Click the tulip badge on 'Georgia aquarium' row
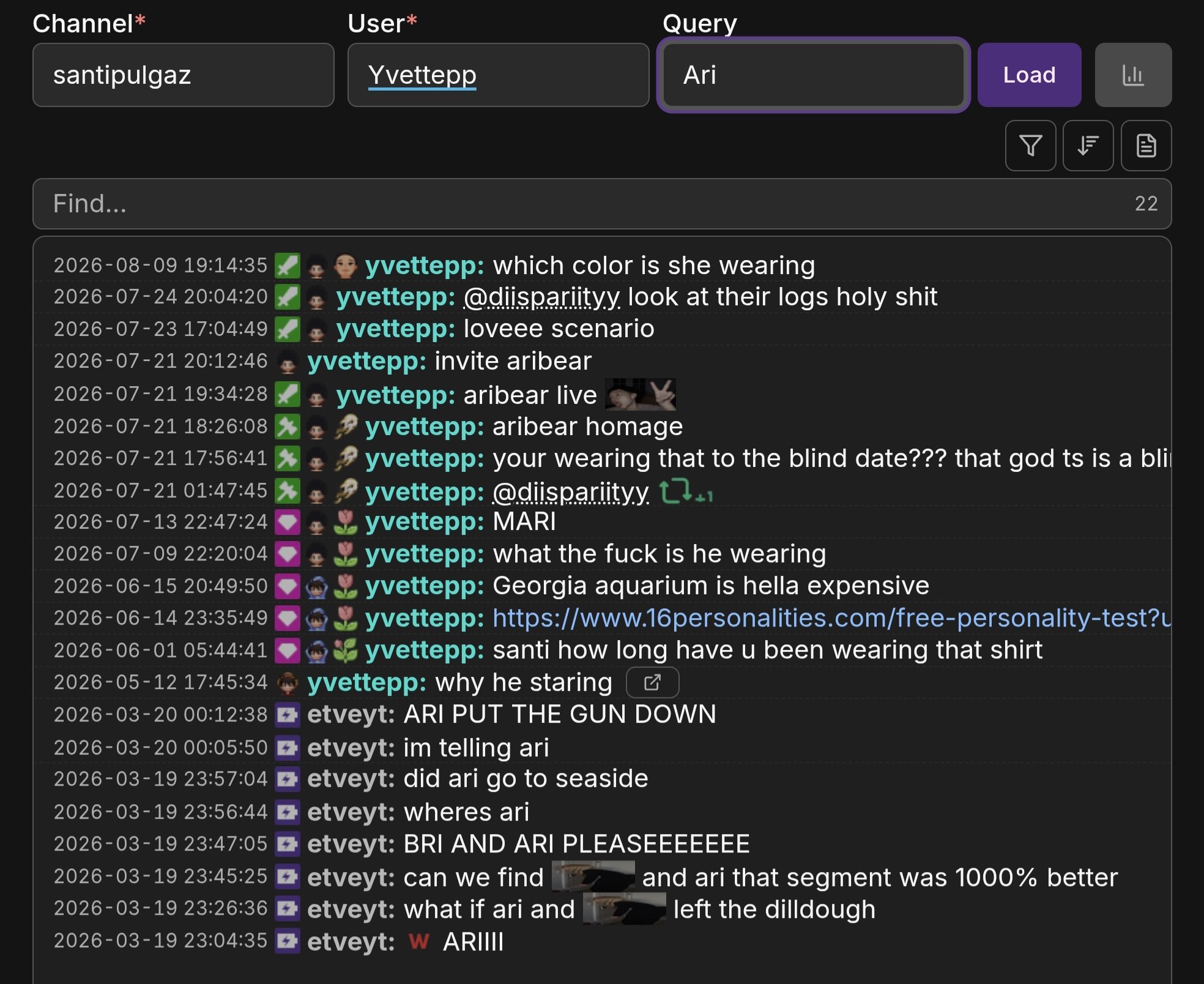Viewport: 1204px width, 984px height. tap(345, 586)
